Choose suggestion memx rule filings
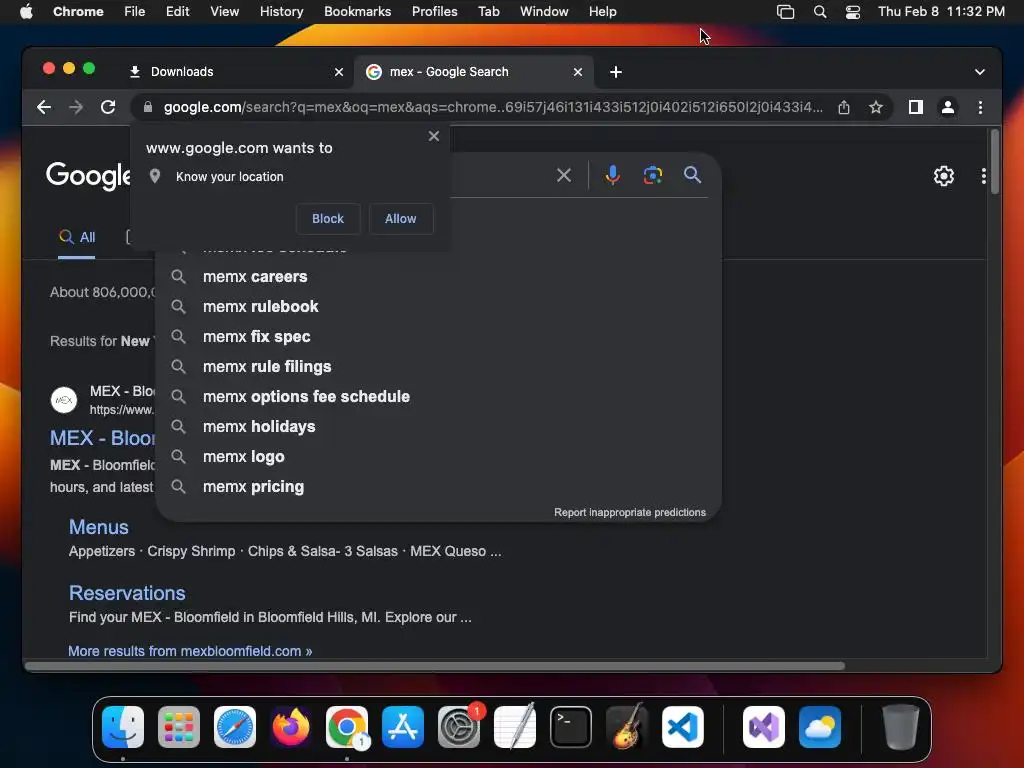The width and height of the screenshot is (1024, 768). coord(438,367)
